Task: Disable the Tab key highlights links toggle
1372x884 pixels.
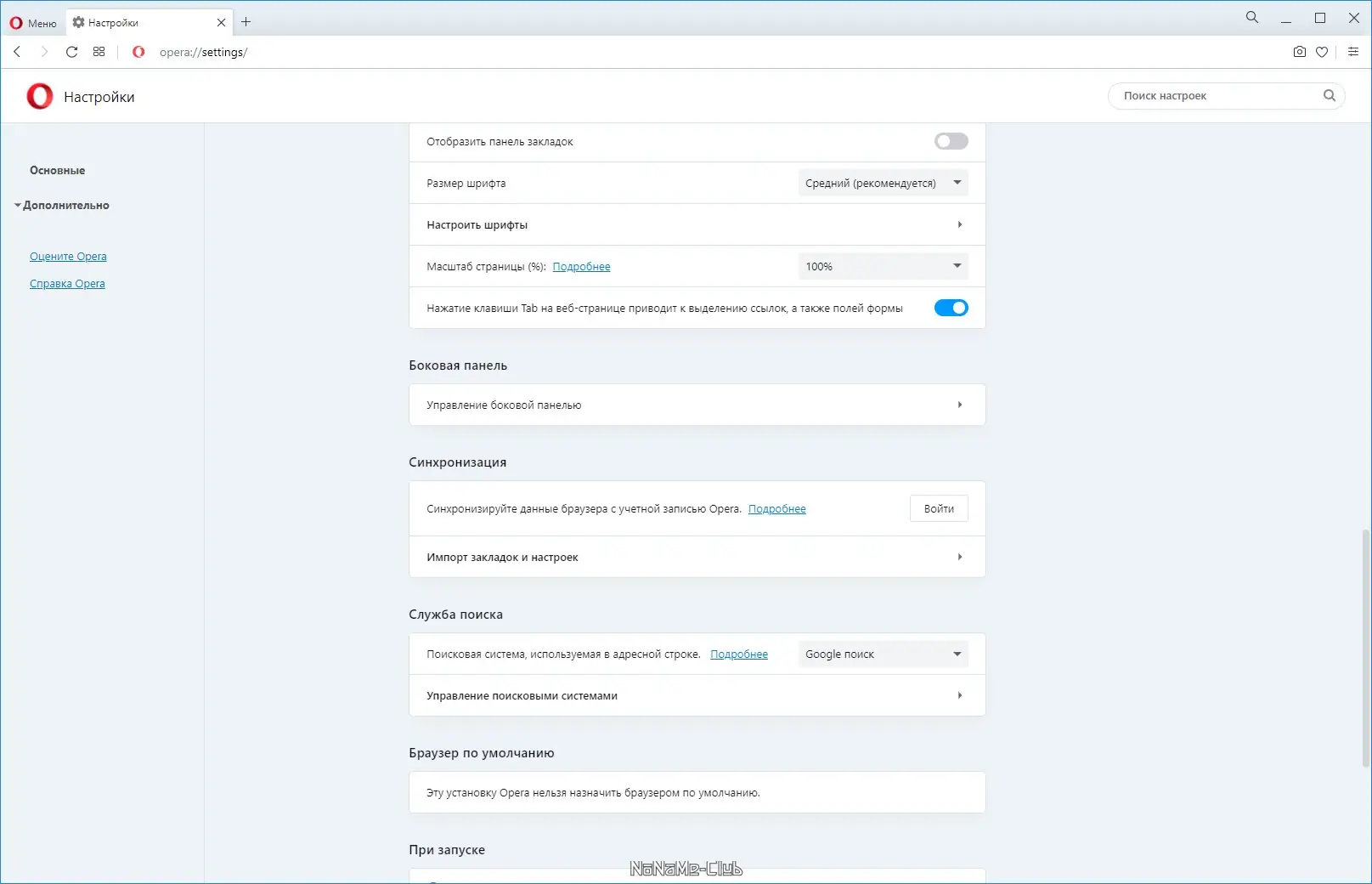Action: click(x=951, y=308)
